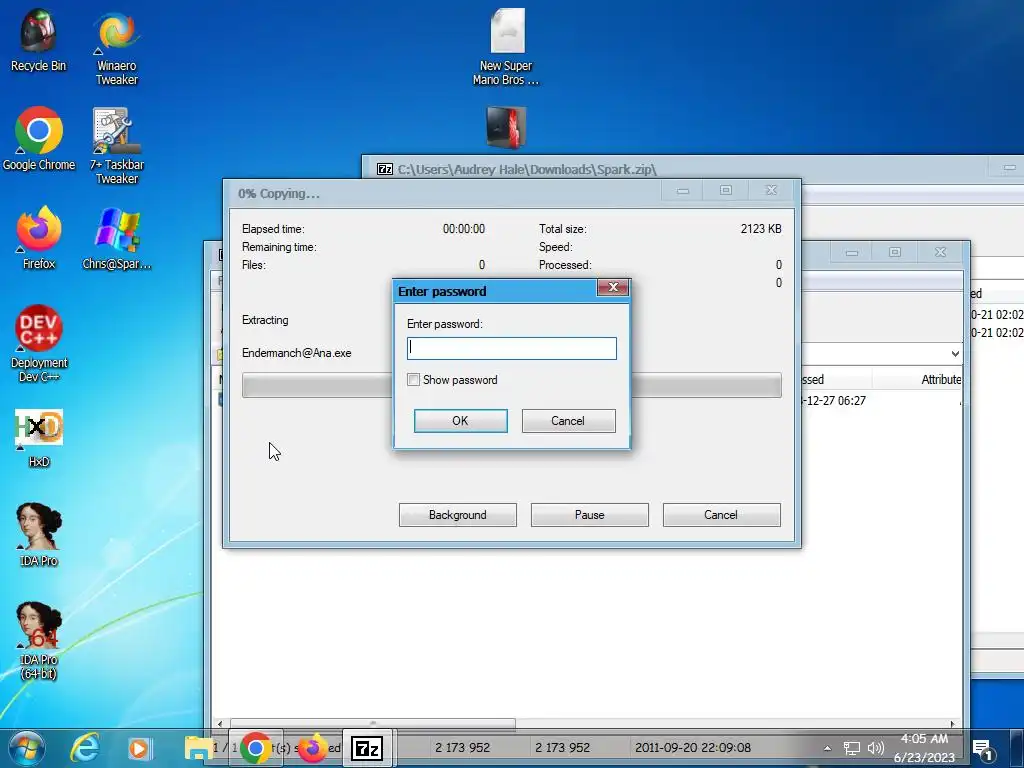Launch IDA Pro (64-bit) desktop shortcut
The image size is (1024, 768).
click(x=39, y=640)
